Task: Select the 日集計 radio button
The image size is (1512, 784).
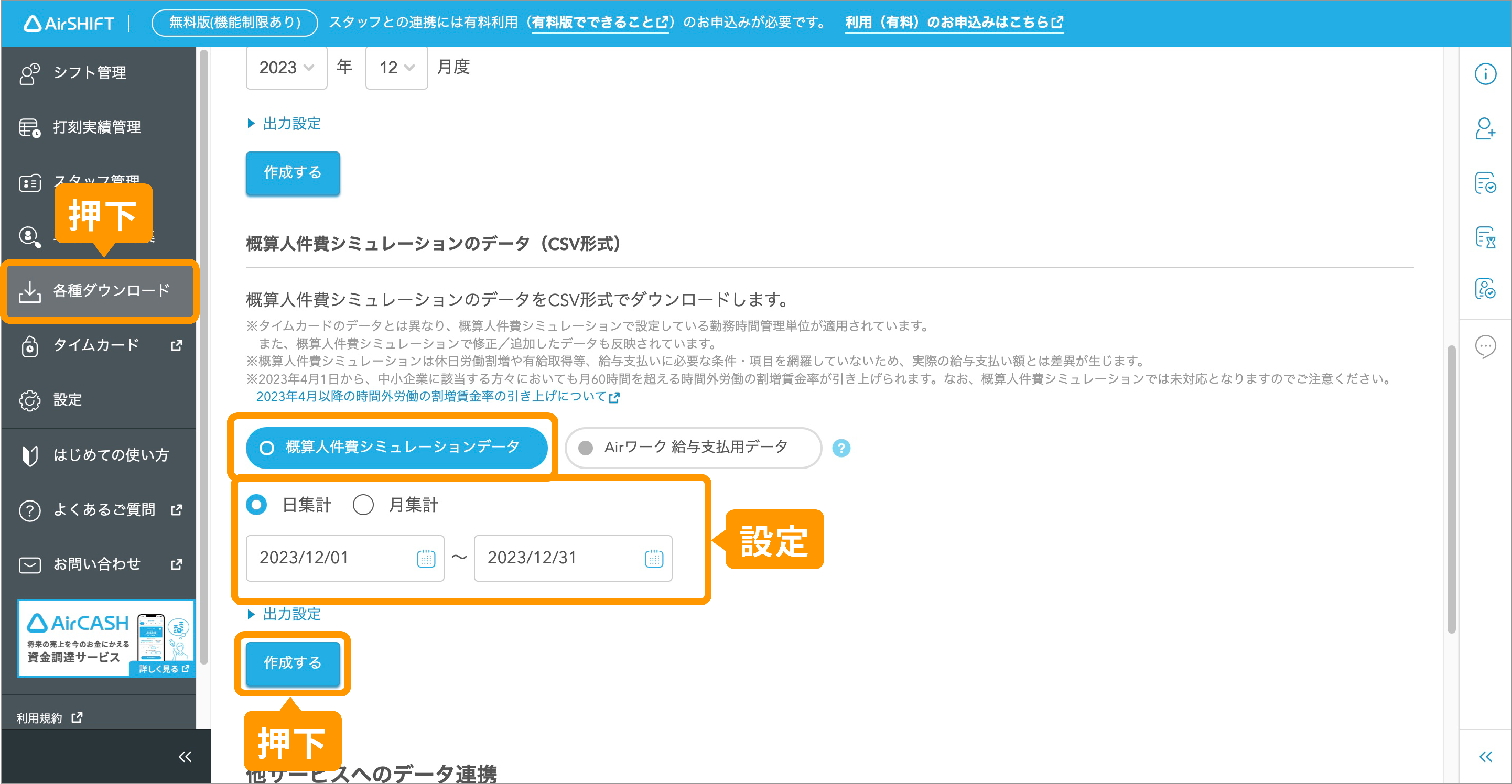Action: tap(256, 505)
